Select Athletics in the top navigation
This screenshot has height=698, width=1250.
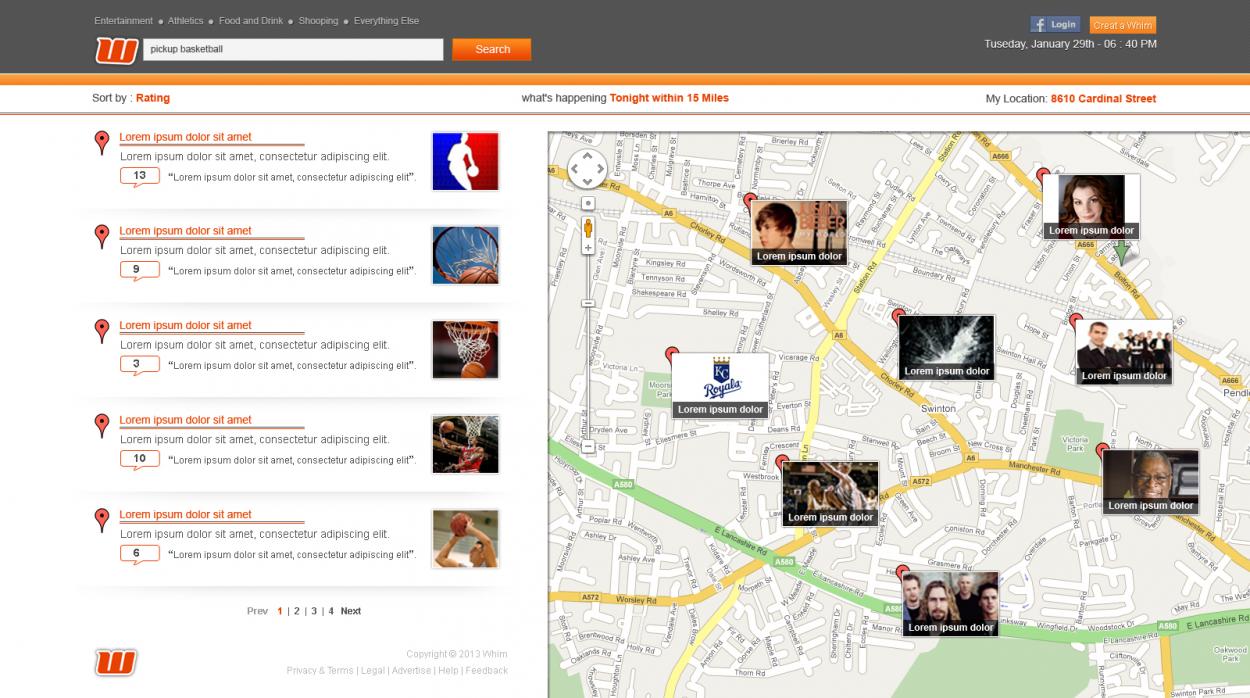[x=184, y=20]
